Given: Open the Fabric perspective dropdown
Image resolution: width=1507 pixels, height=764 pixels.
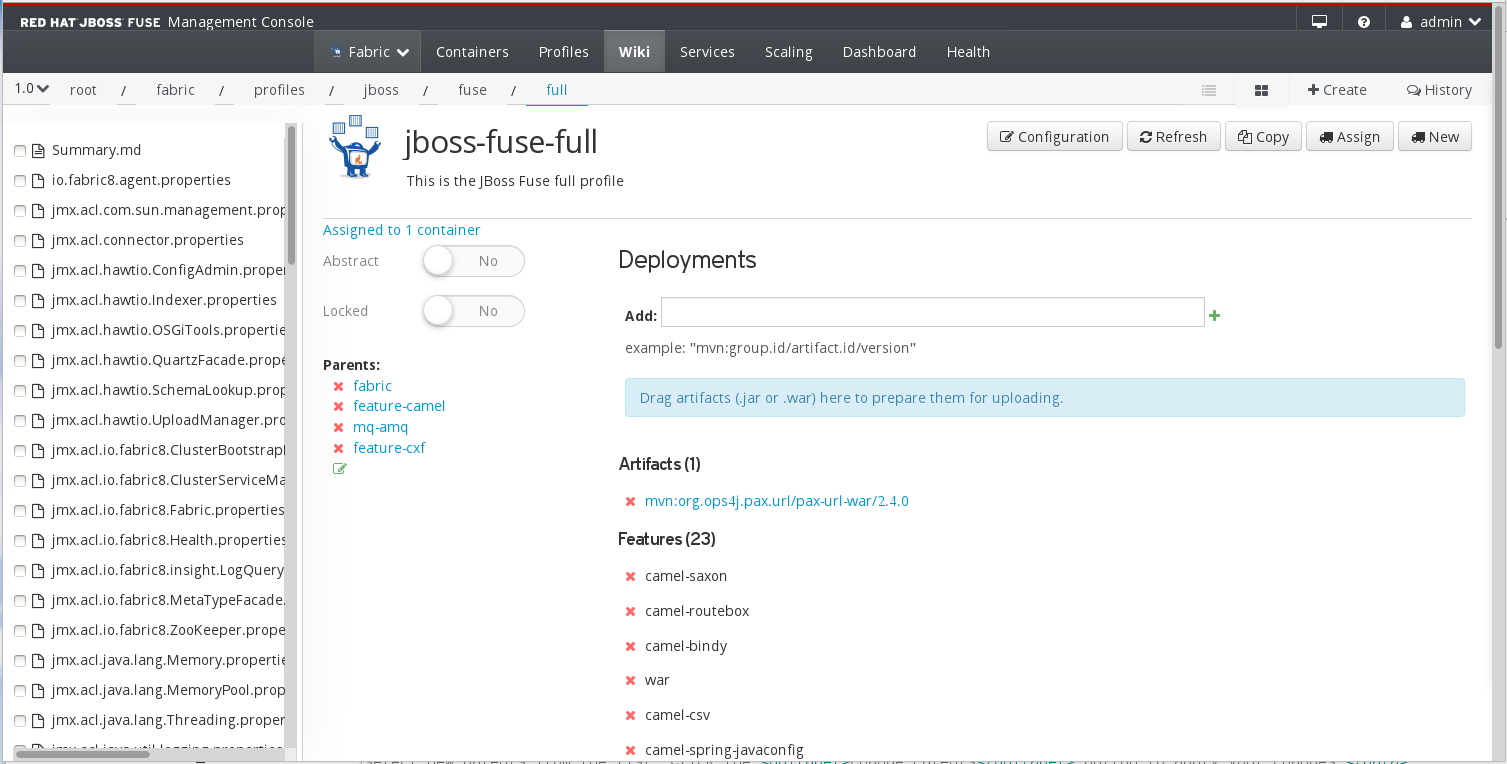Looking at the screenshot, I should pos(368,52).
